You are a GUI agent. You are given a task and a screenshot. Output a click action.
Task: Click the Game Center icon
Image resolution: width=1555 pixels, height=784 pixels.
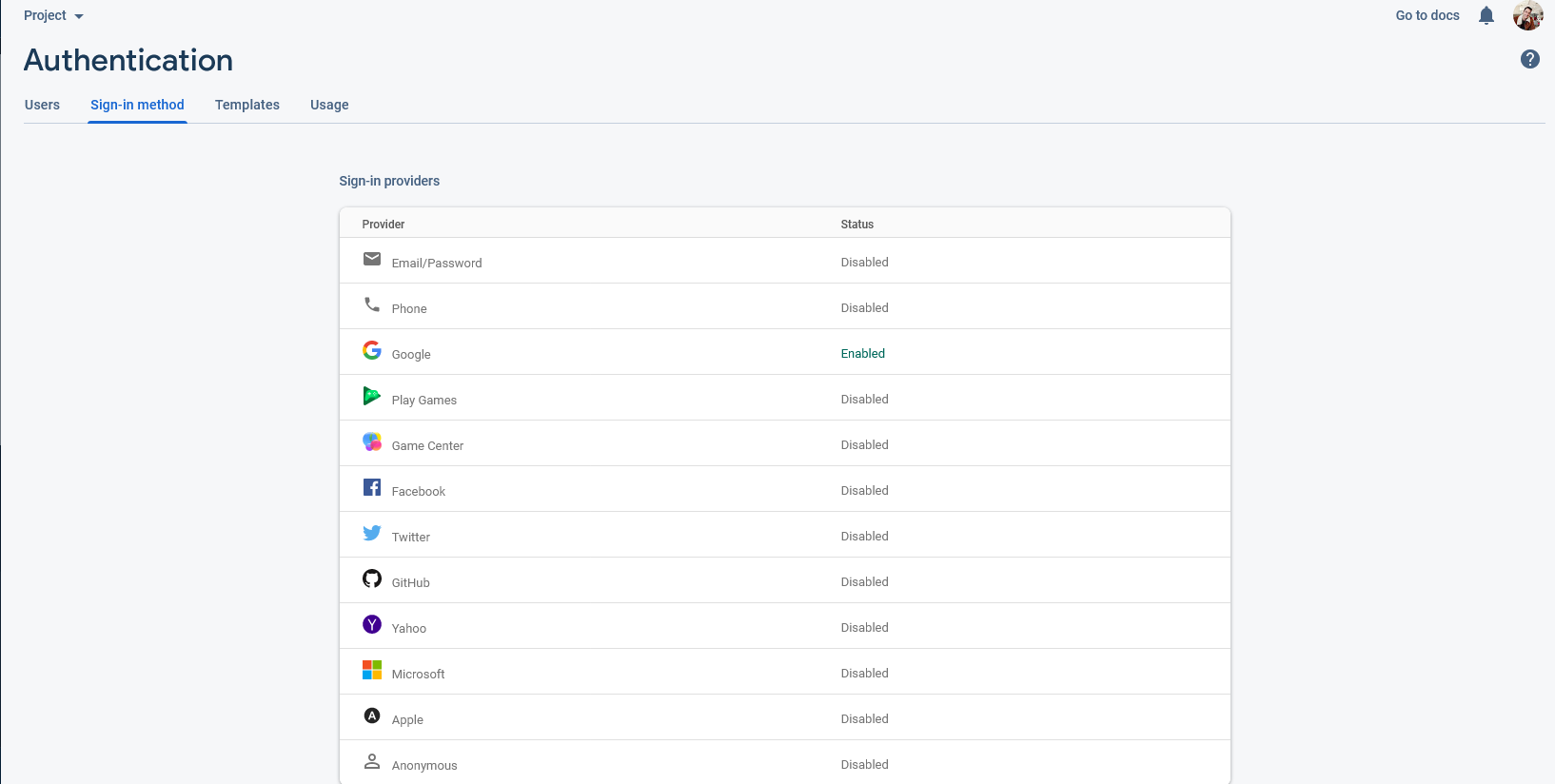pos(372,441)
